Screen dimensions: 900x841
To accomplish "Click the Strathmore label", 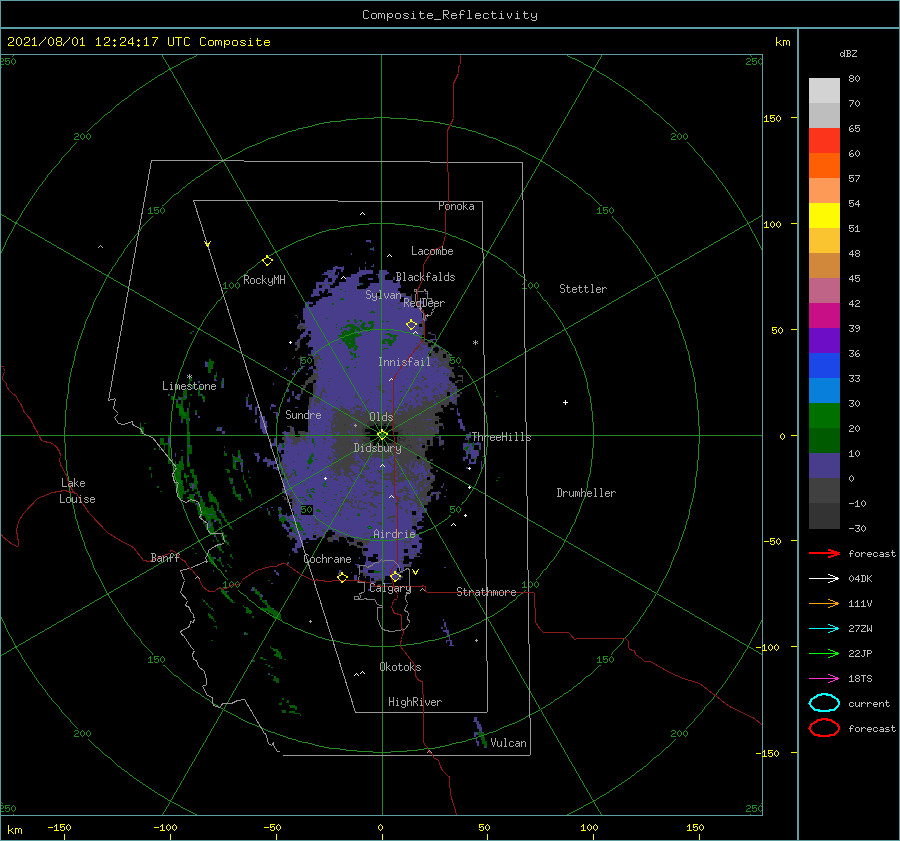I will 486,592.
